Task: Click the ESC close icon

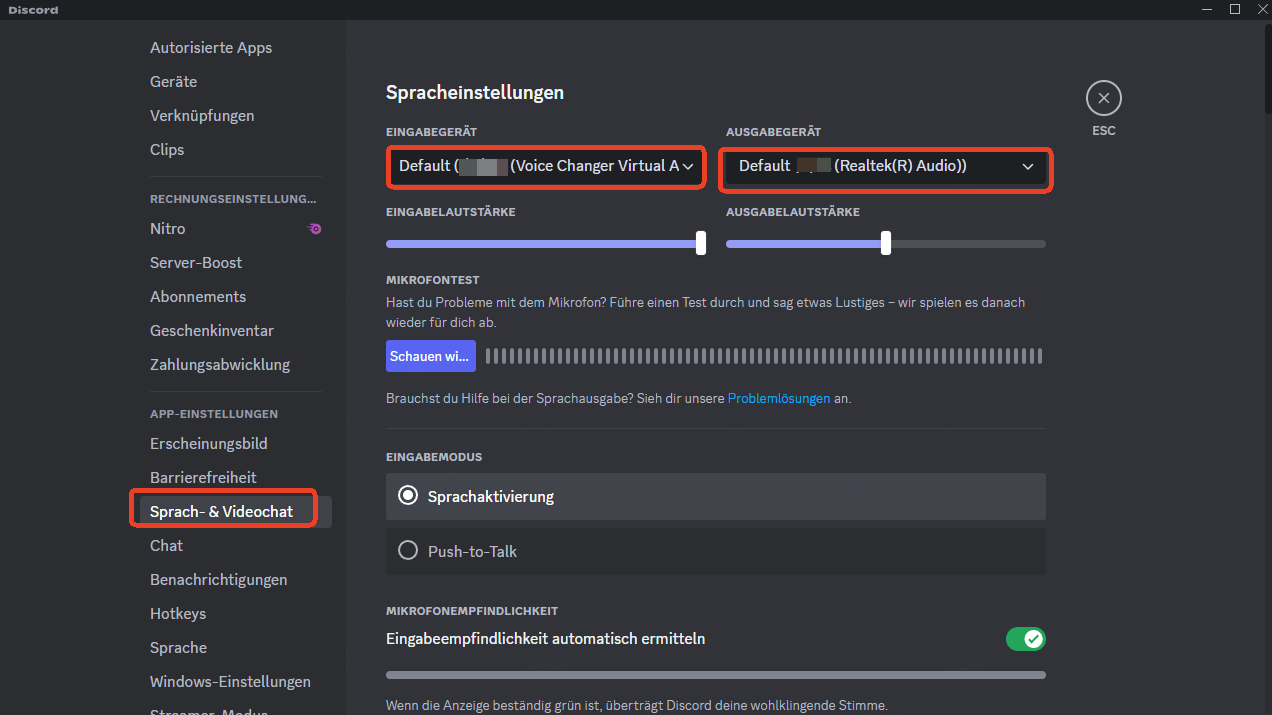Action: [1103, 97]
